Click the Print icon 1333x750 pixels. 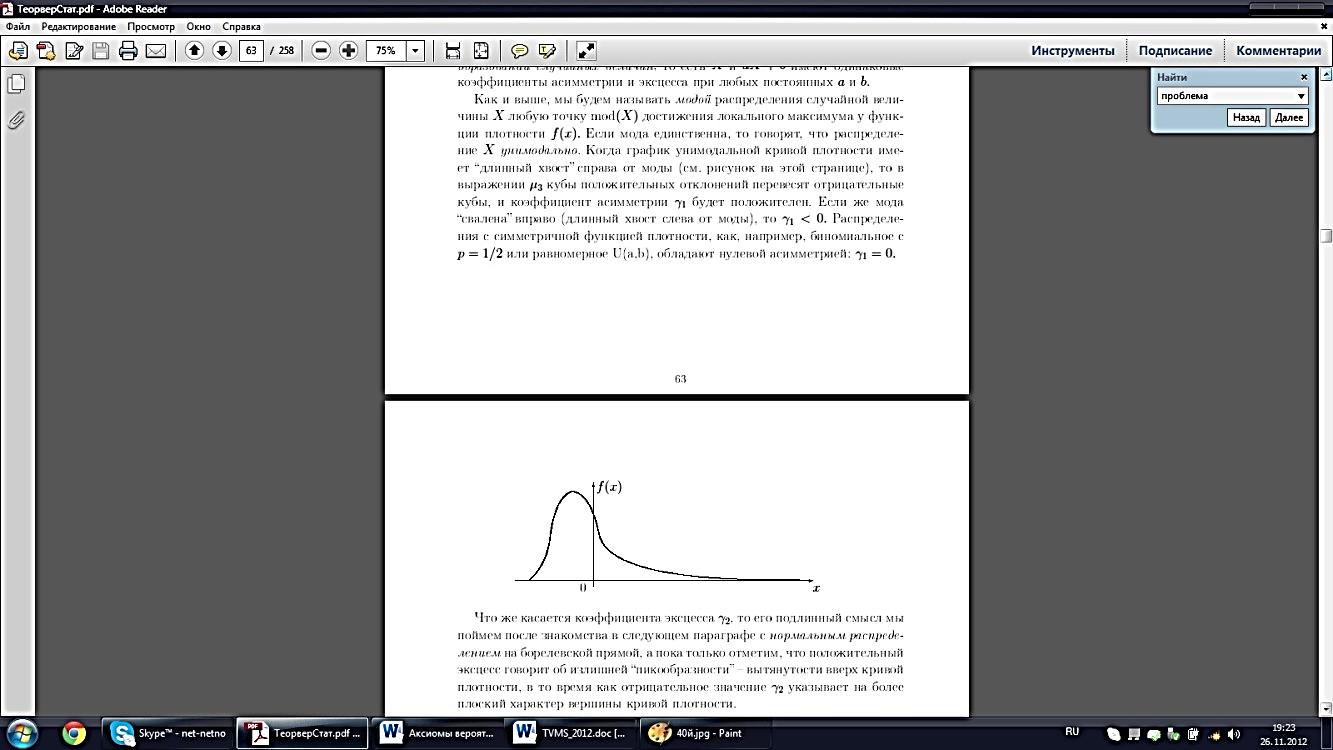[128, 50]
